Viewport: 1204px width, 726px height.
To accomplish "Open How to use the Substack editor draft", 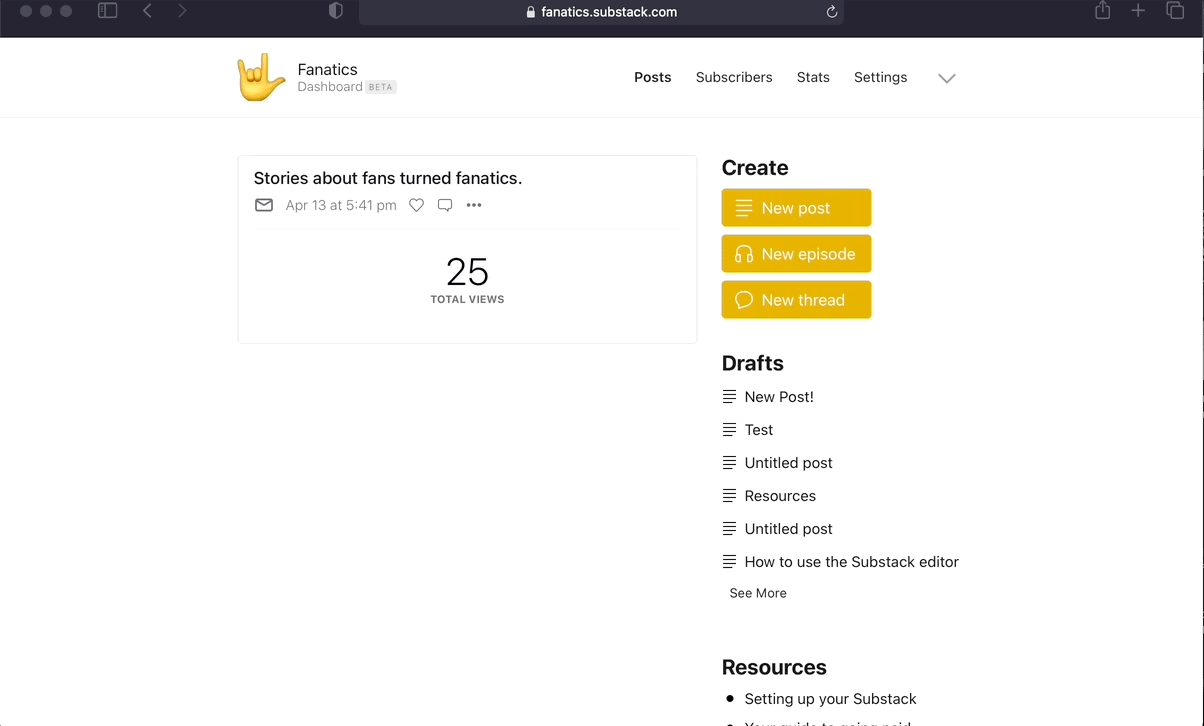I will pyautogui.click(x=852, y=562).
